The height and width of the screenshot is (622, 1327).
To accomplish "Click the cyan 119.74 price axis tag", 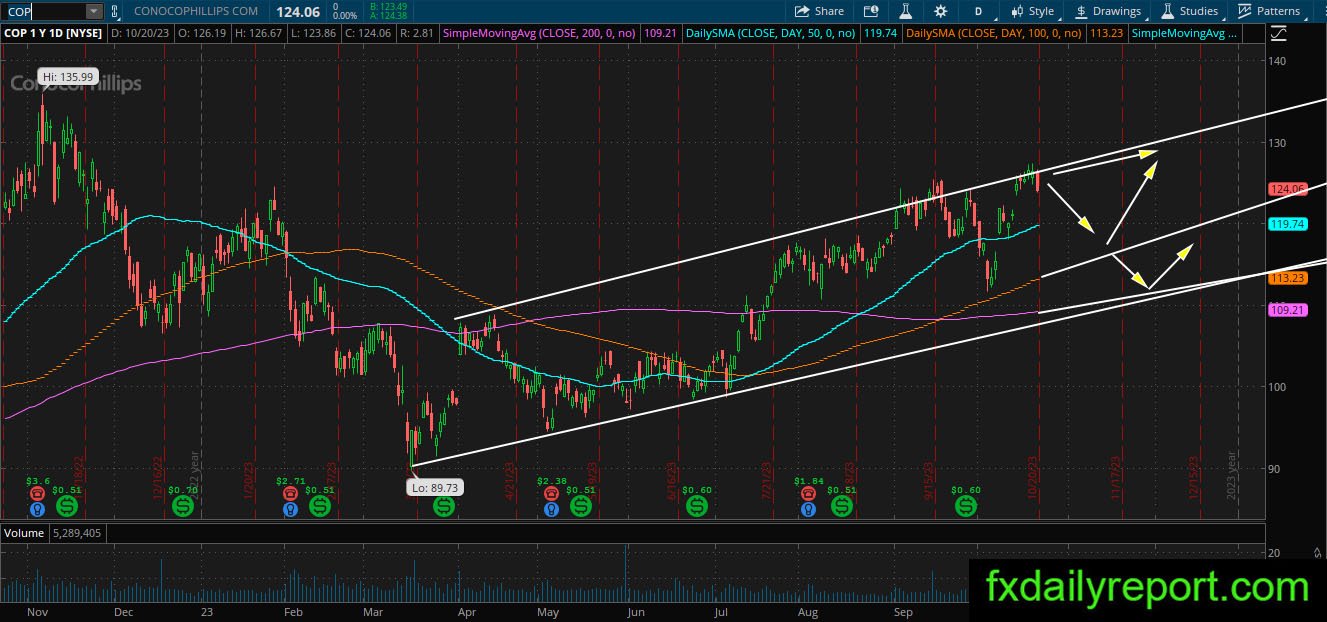I will (x=1287, y=224).
